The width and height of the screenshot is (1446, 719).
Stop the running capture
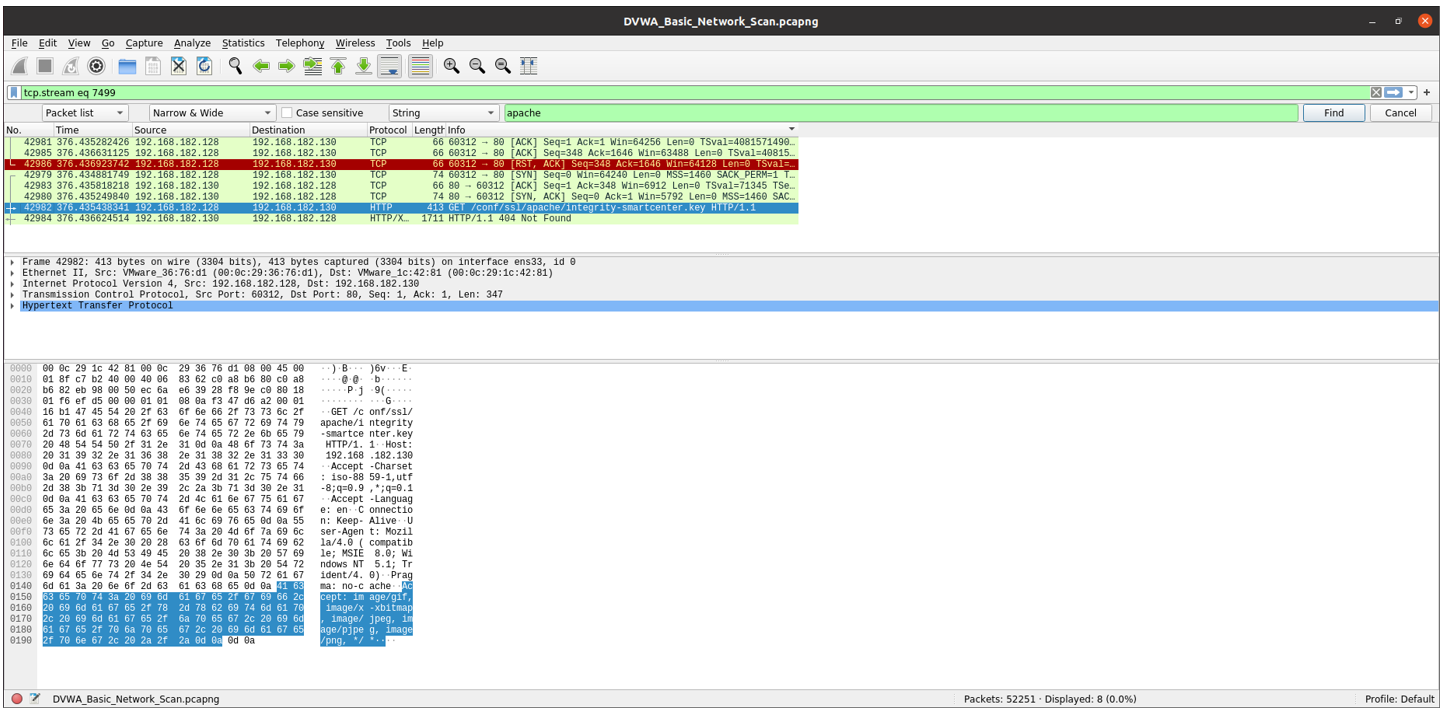click(x=45, y=66)
